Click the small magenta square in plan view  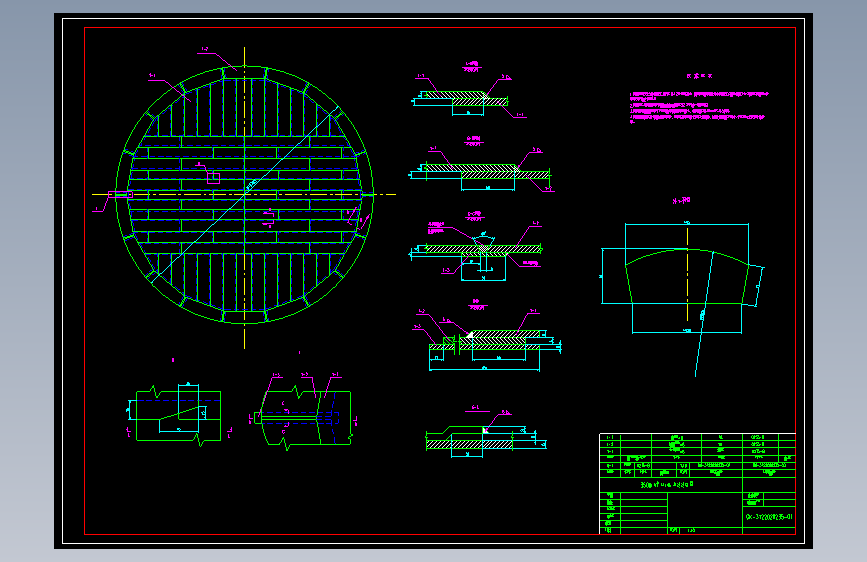pos(213,178)
